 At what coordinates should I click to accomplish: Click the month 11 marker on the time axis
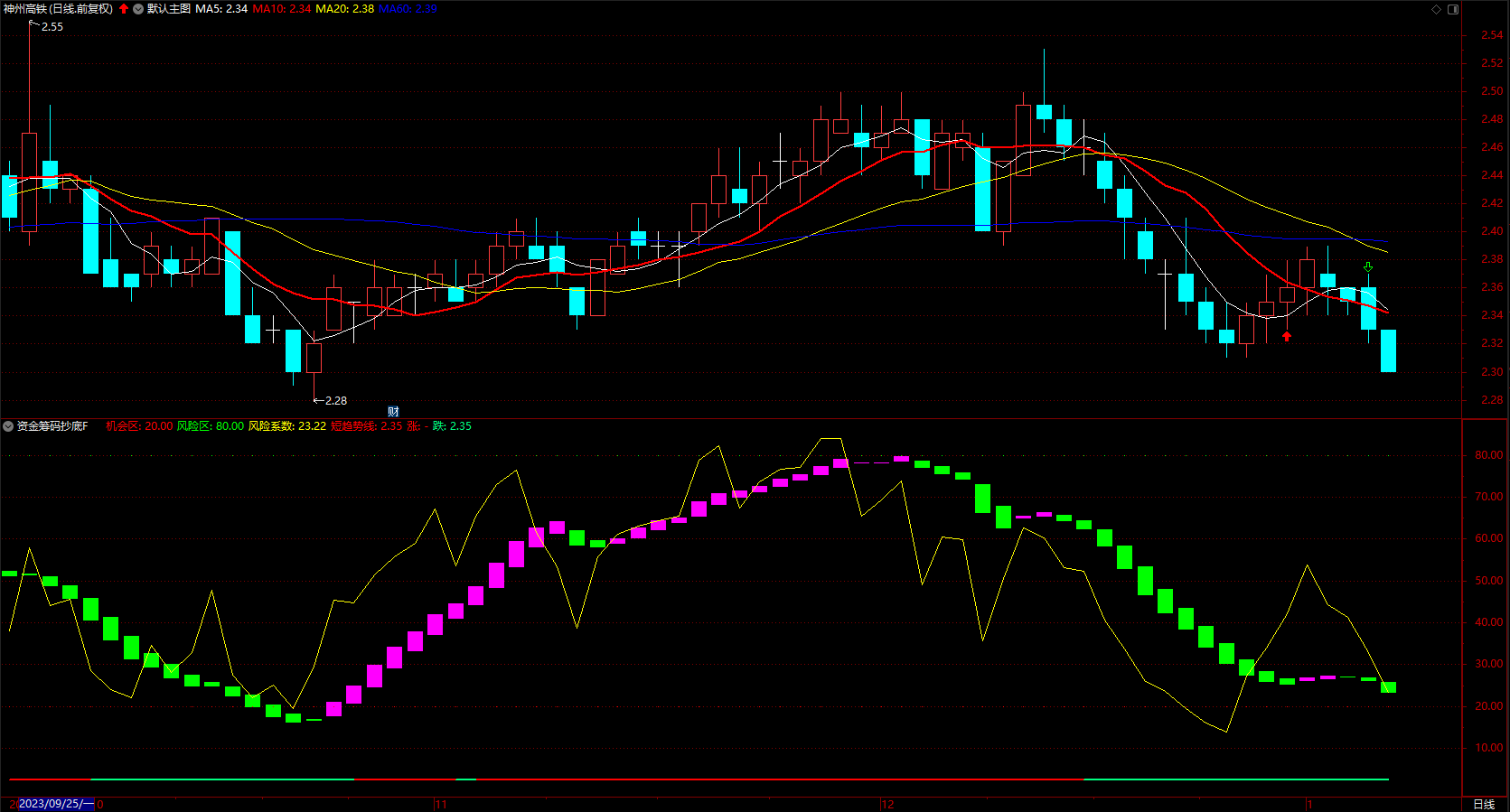[442, 804]
